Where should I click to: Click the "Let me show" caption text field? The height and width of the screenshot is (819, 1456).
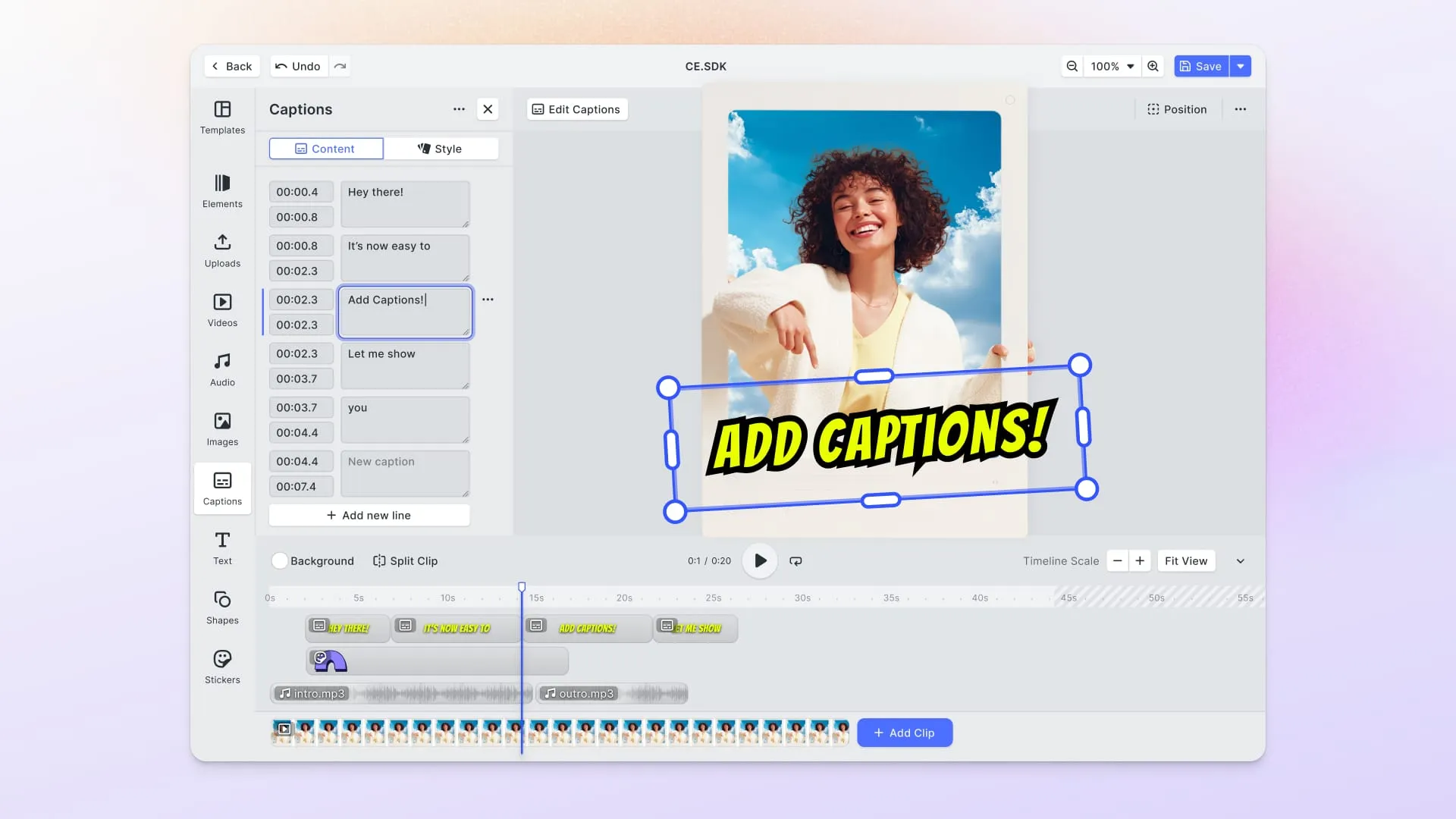click(x=405, y=366)
